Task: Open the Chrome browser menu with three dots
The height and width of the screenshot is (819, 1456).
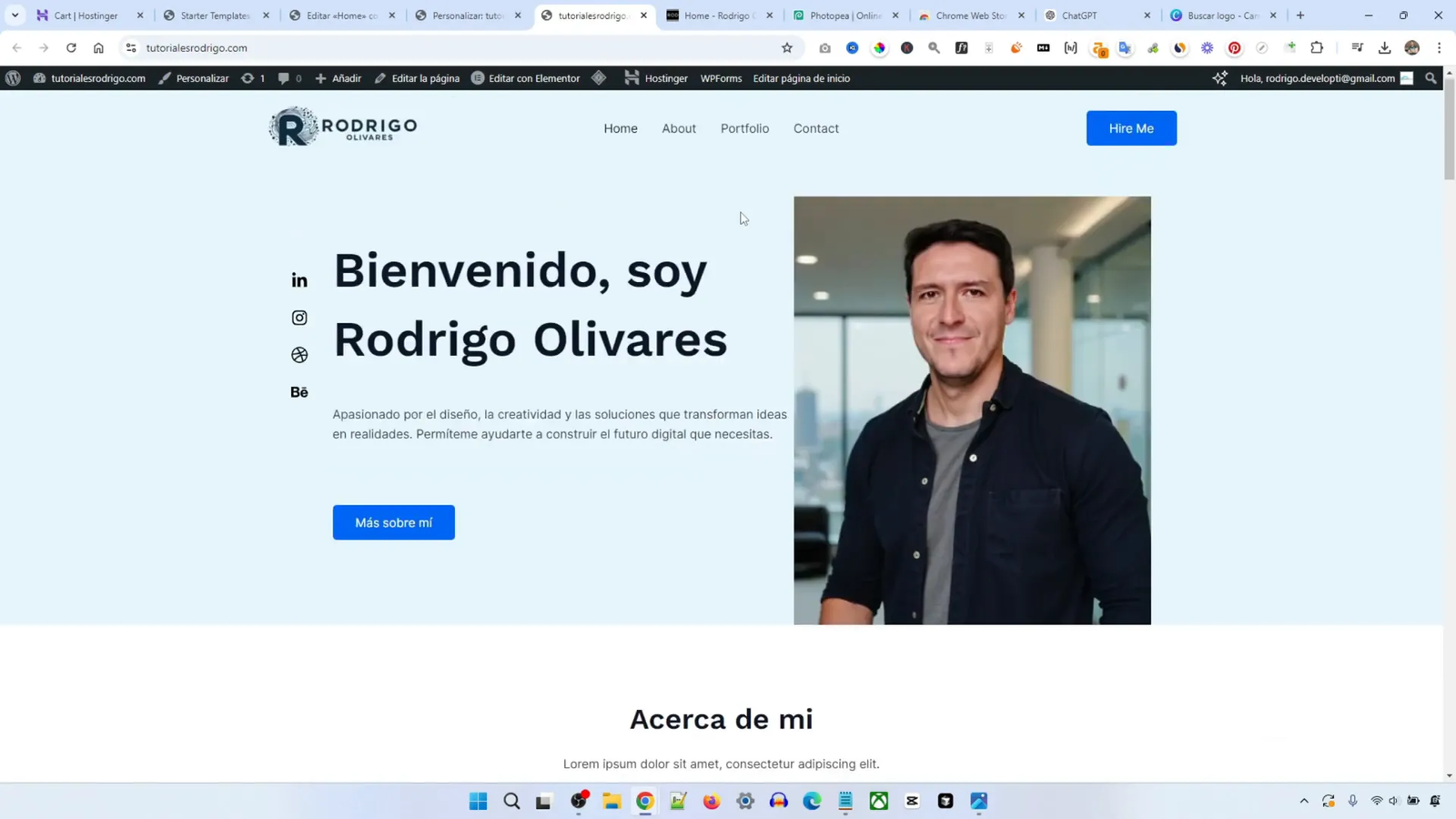Action: pyautogui.click(x=1440, y=48)
